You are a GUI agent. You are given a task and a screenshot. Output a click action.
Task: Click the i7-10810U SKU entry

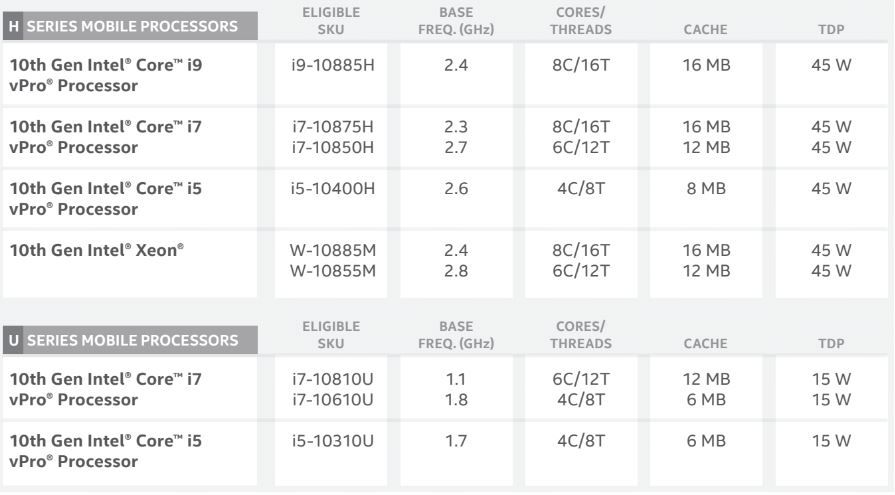click(x=330, y=380)
